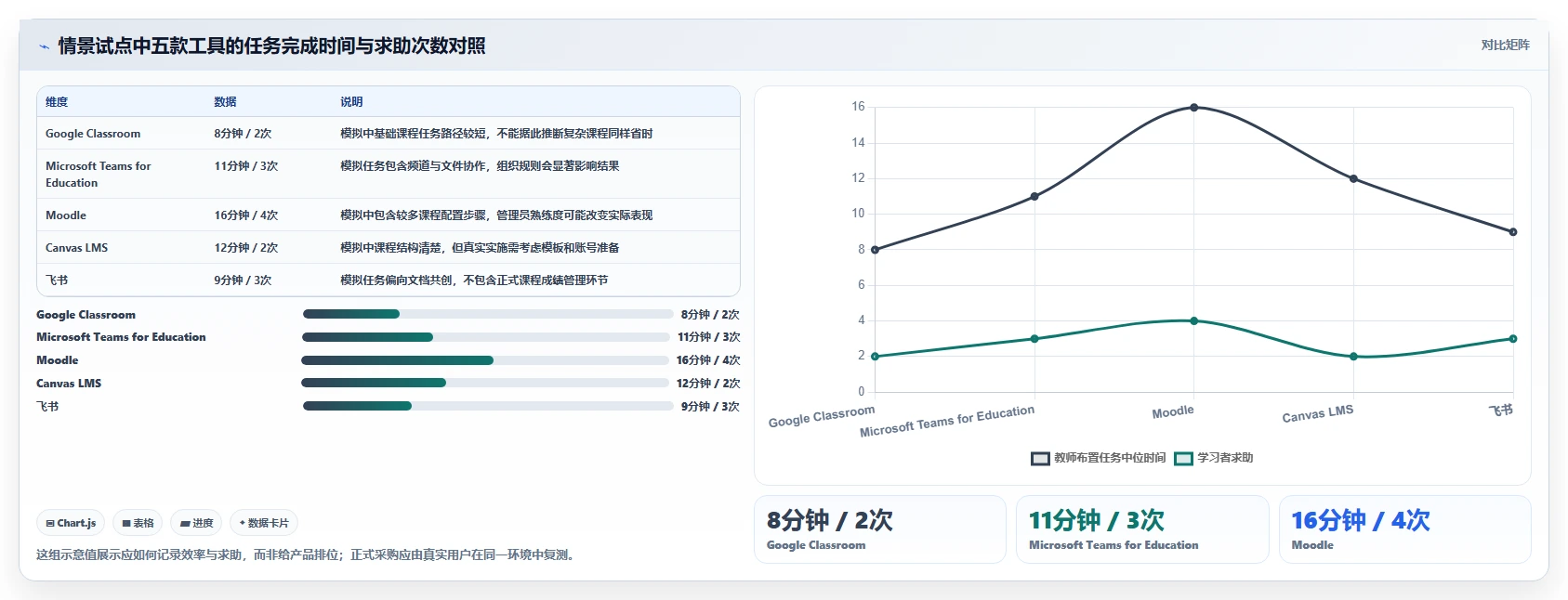Click the 飞书 table row name
The width and height of the screenshot is (1568, 600).
click(57, 280)
